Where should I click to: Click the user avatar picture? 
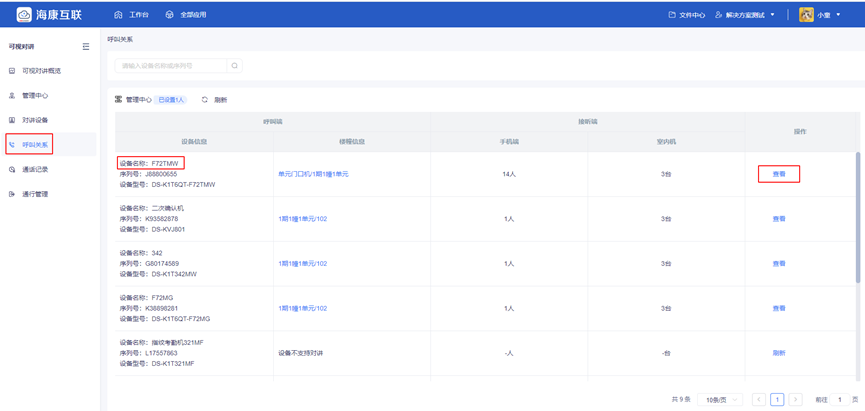point(806,15)
